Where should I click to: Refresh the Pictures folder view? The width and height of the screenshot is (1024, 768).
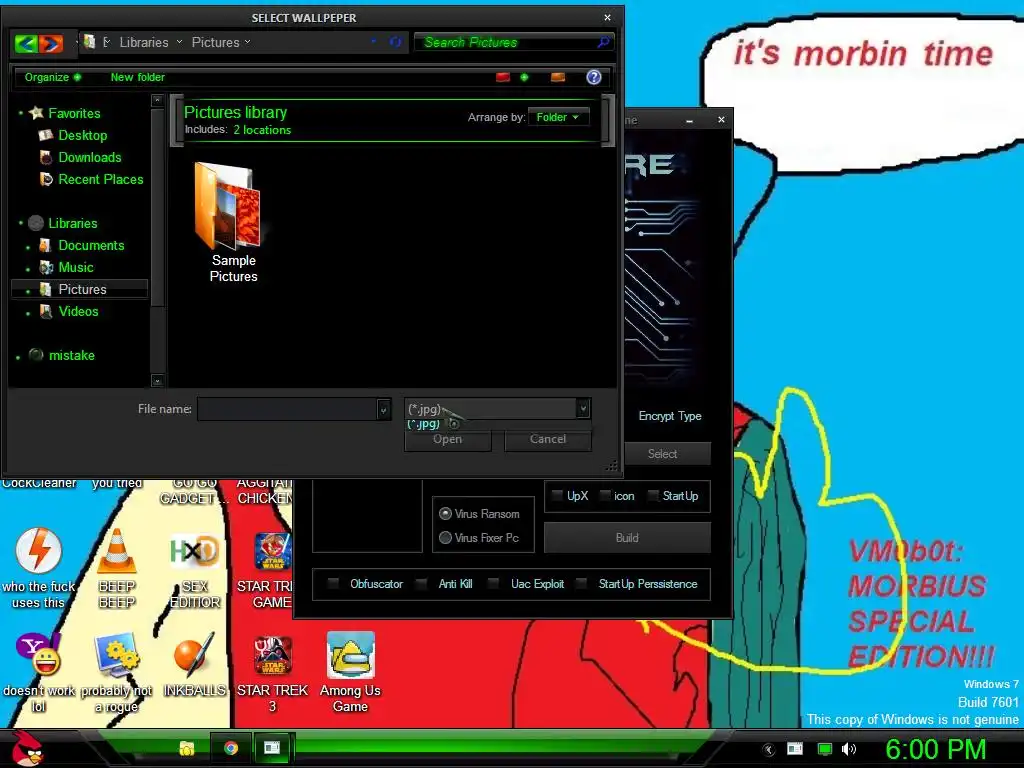tap(395, 42)
